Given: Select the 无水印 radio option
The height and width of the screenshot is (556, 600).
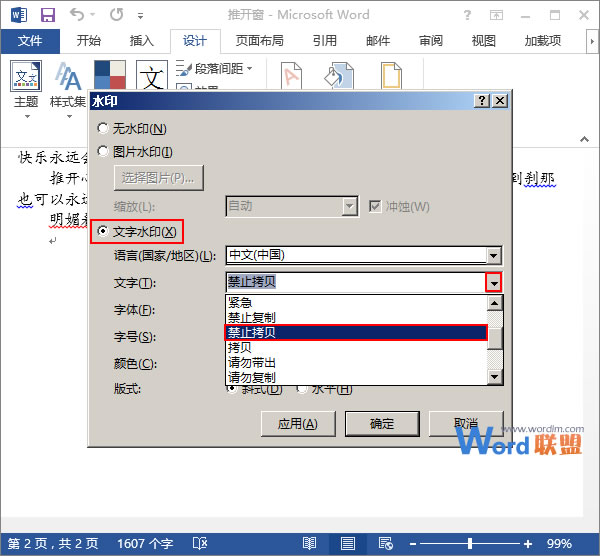Looking at the screenshot, I should (132, 129).
